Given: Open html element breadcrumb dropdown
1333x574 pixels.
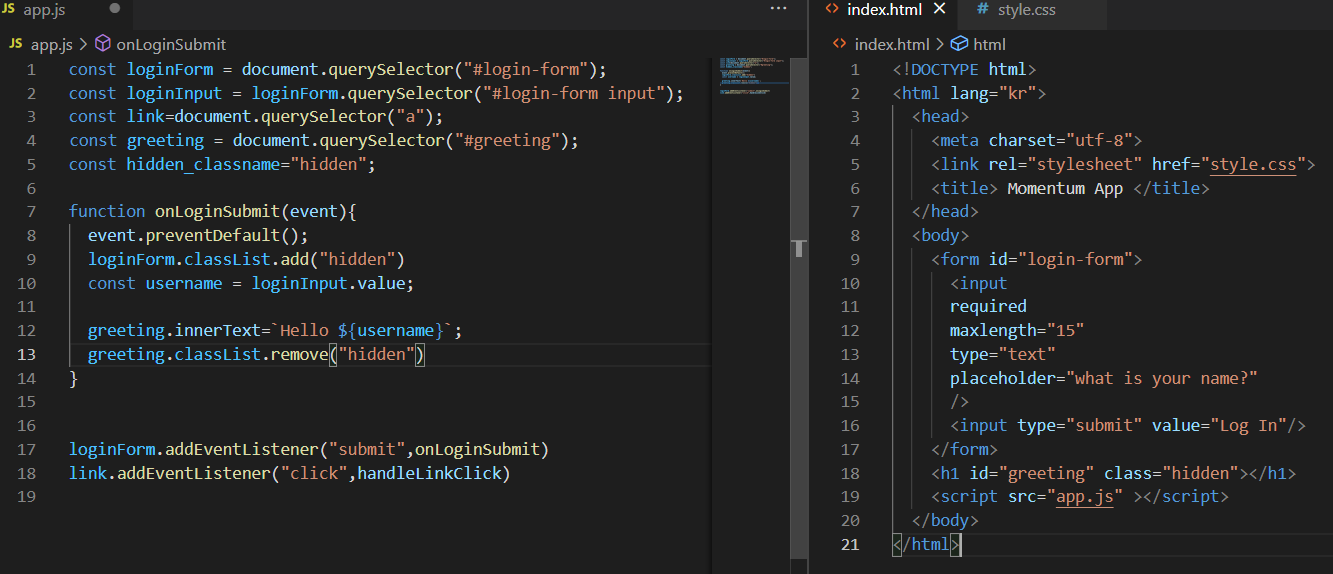Looking at the screenshot, I should tap(989, 44).
